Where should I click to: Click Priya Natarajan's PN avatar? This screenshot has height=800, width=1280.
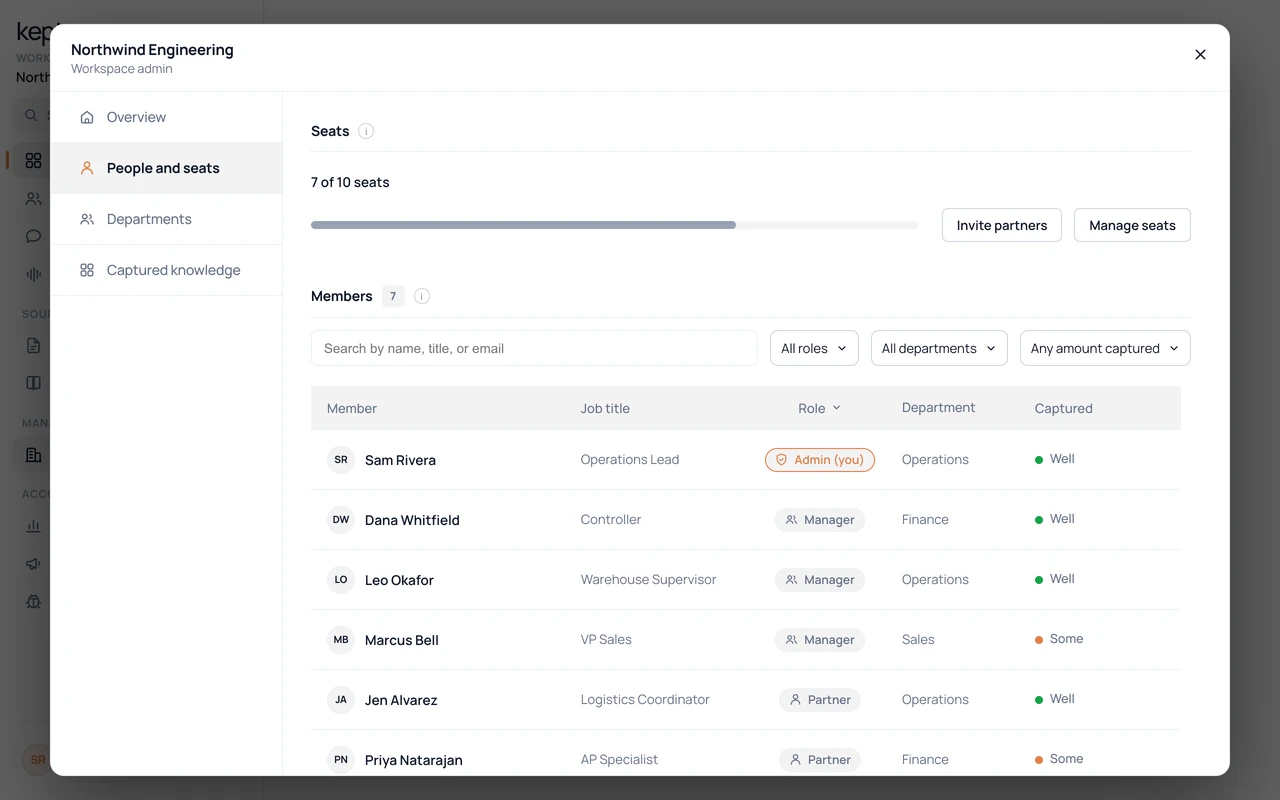pos(341,760)
